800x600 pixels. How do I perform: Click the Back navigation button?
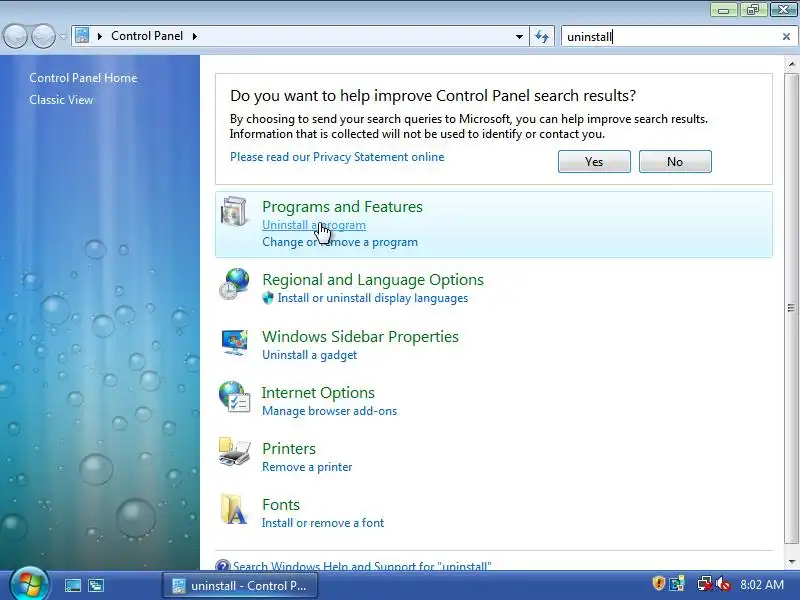pyautogui.click(x=16, y=36)
